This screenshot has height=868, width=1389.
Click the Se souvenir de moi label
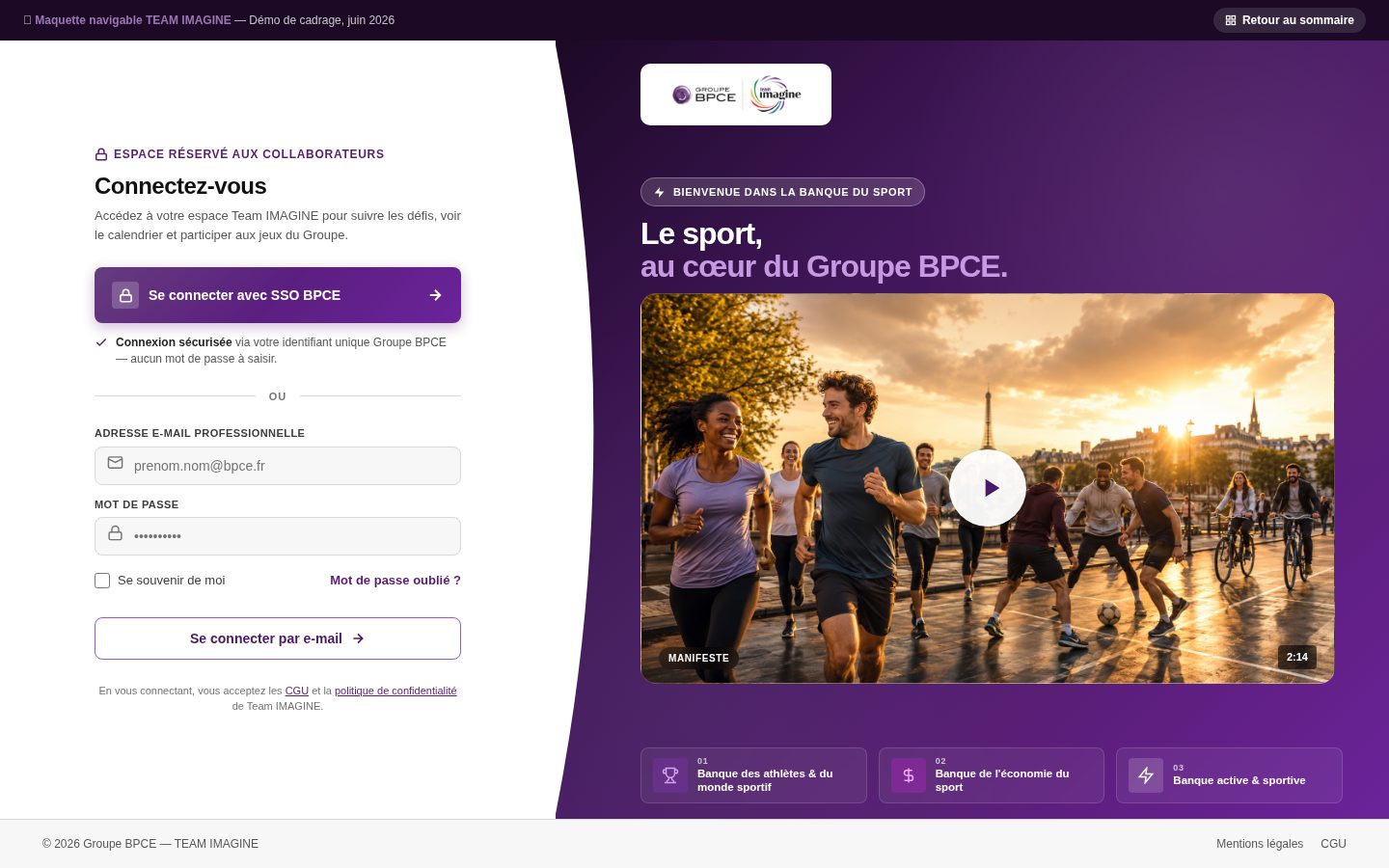[172, 581]
